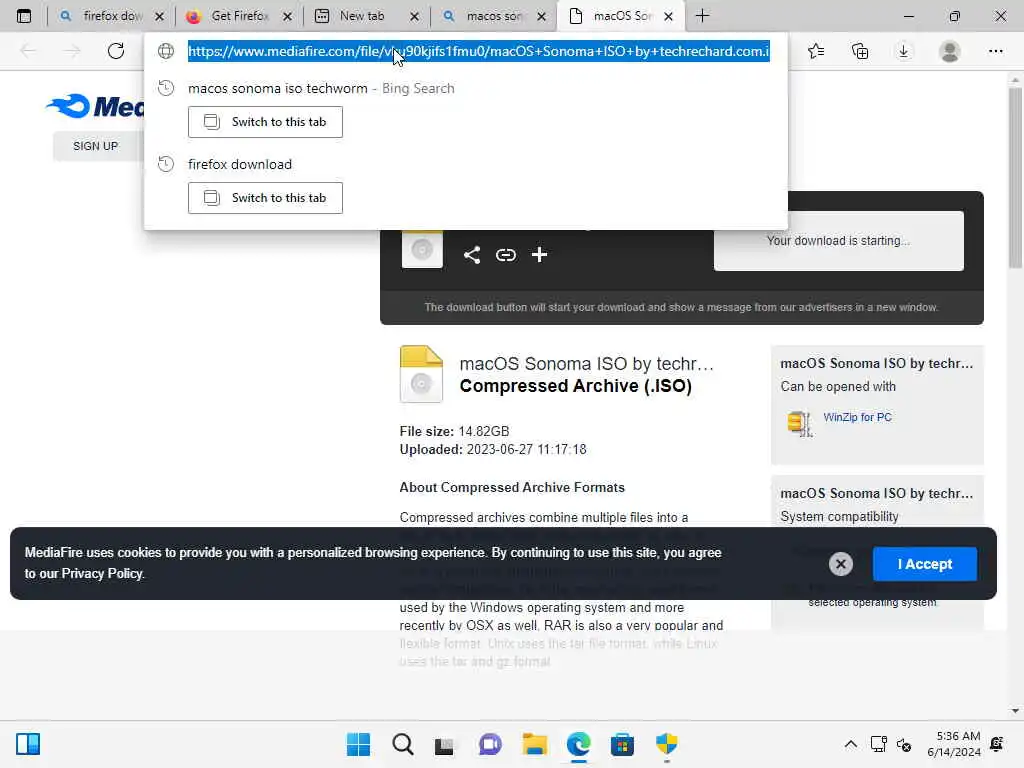Click the 'Compressed Archive (.ISO)' heading
The width and height of the screenshot is (1024, 768).
pyautogui.click(x=575, y=386)
